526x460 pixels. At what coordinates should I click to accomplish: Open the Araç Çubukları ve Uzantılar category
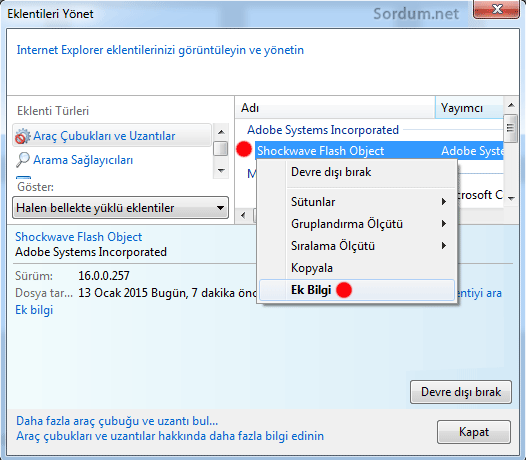click(x=112, y=136)
